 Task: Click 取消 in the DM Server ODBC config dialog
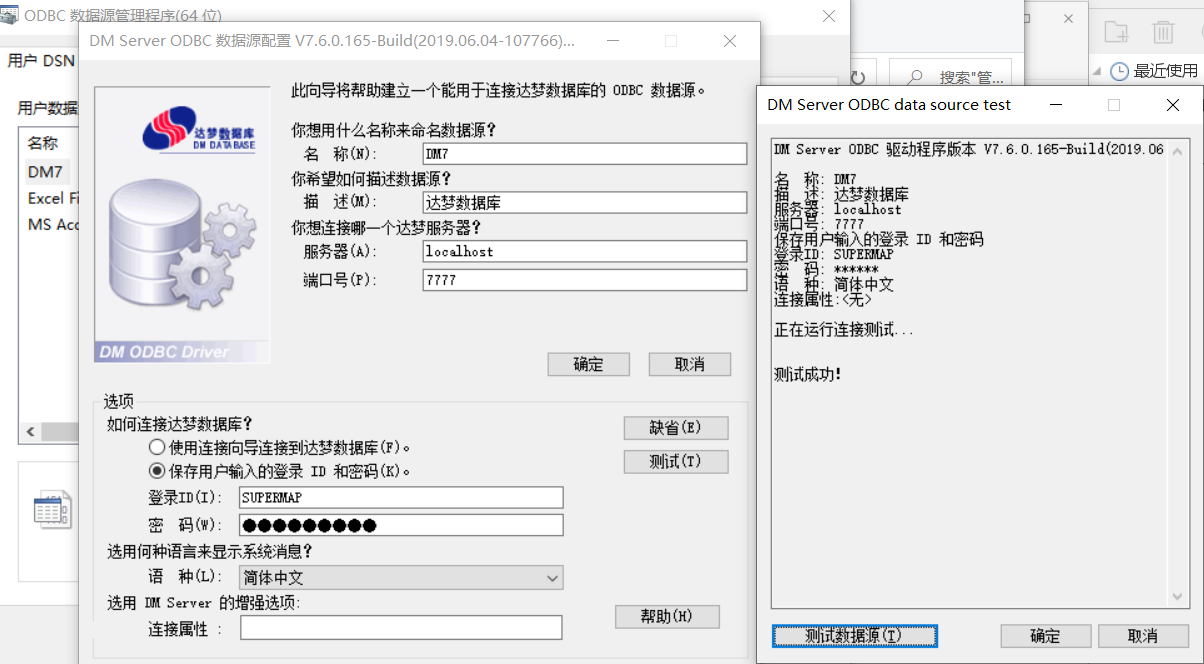coord(690,364)
